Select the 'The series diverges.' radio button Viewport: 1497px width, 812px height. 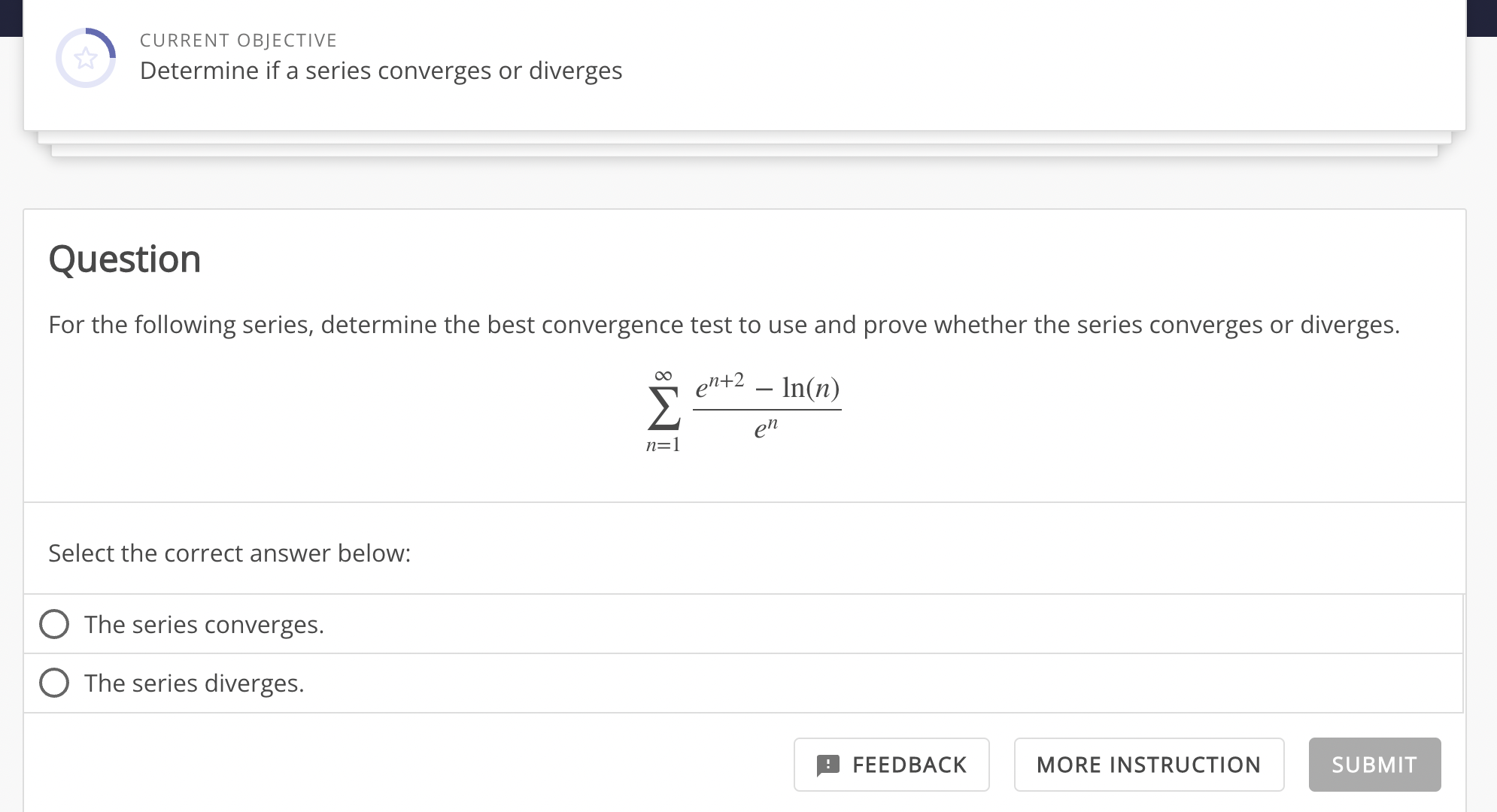click(x=54, y=683)
